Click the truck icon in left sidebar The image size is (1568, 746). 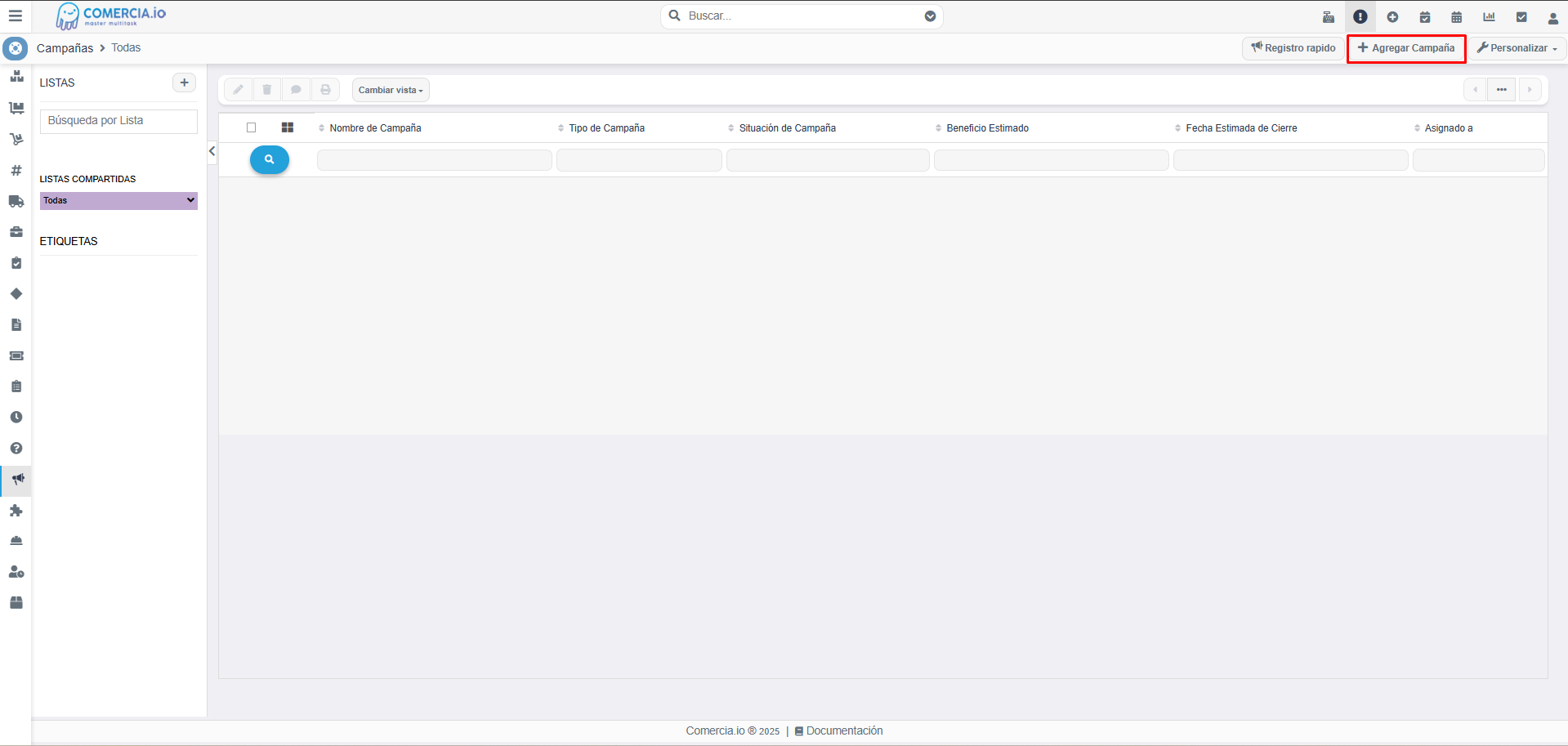(16, 201)
